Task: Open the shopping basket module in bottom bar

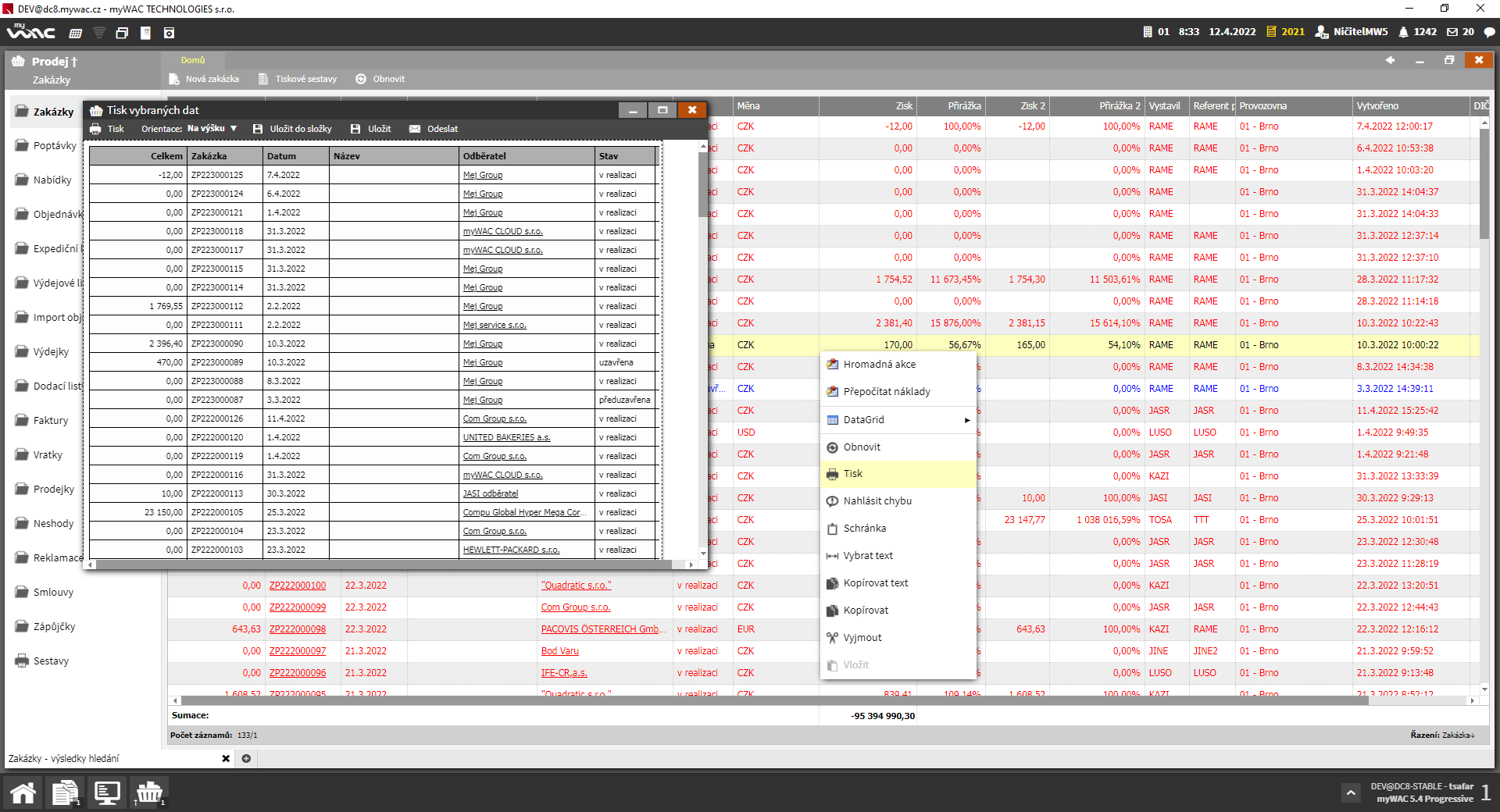Action: pos(148,792)
